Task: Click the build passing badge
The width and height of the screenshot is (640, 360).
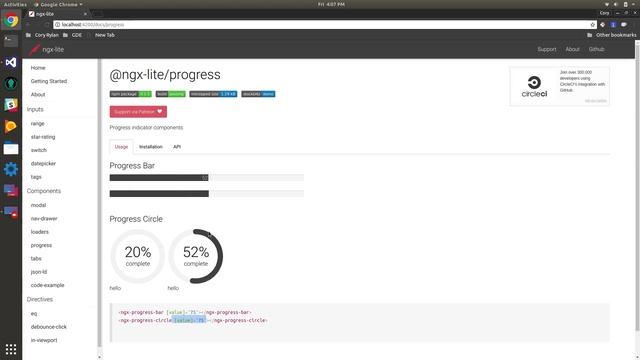Action: click(171, 94)
